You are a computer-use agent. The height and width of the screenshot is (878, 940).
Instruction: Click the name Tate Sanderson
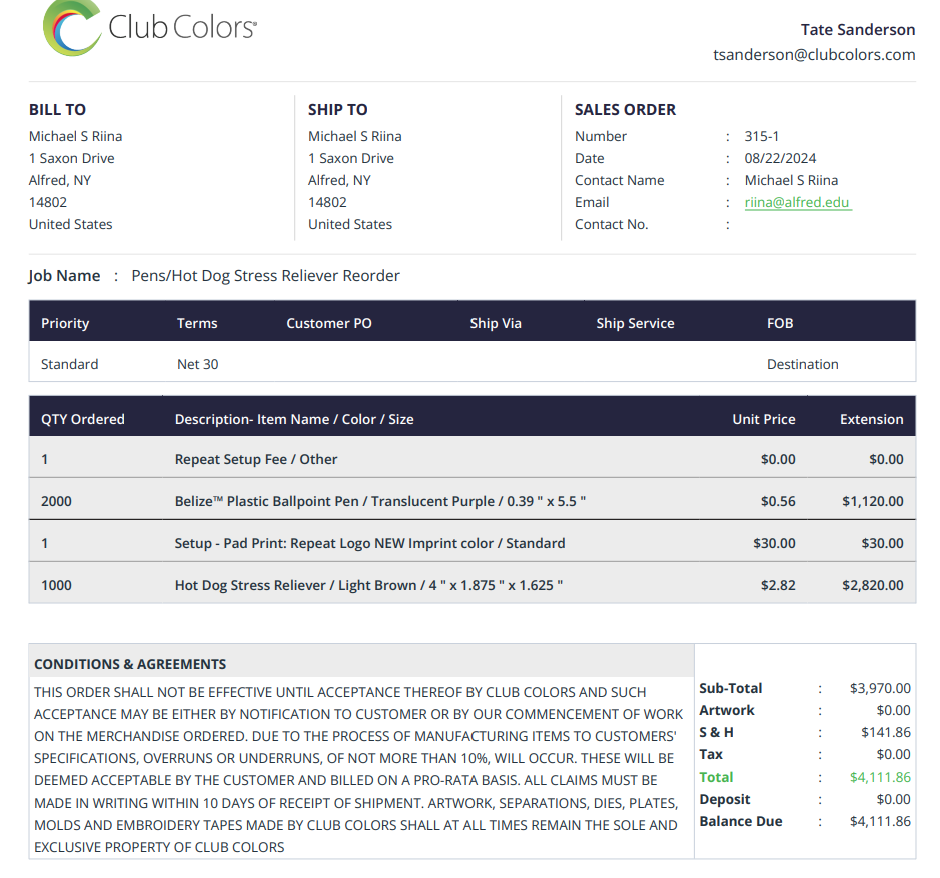coord(857,29)
